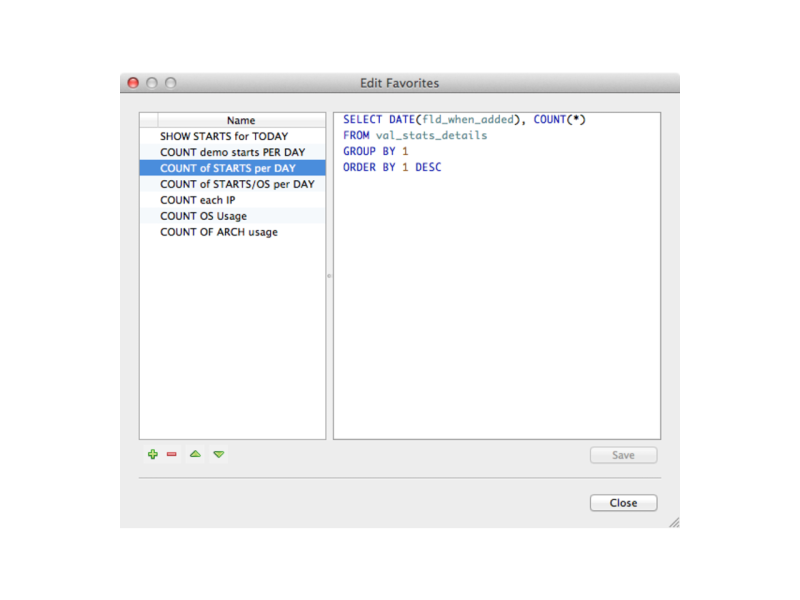Click the window resize grip in the corner
This screenshot has height=600, width=800.
674,522
